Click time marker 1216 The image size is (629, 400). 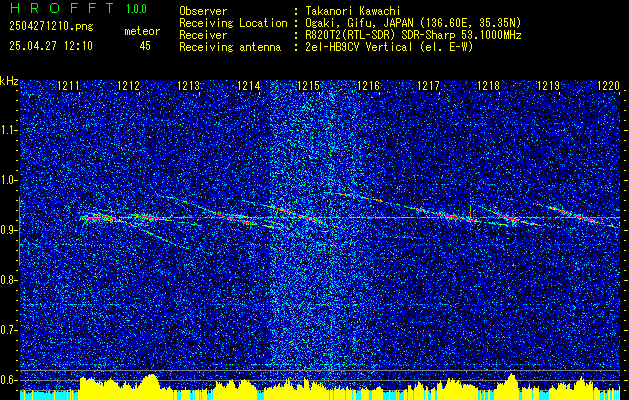coord(368,86)
